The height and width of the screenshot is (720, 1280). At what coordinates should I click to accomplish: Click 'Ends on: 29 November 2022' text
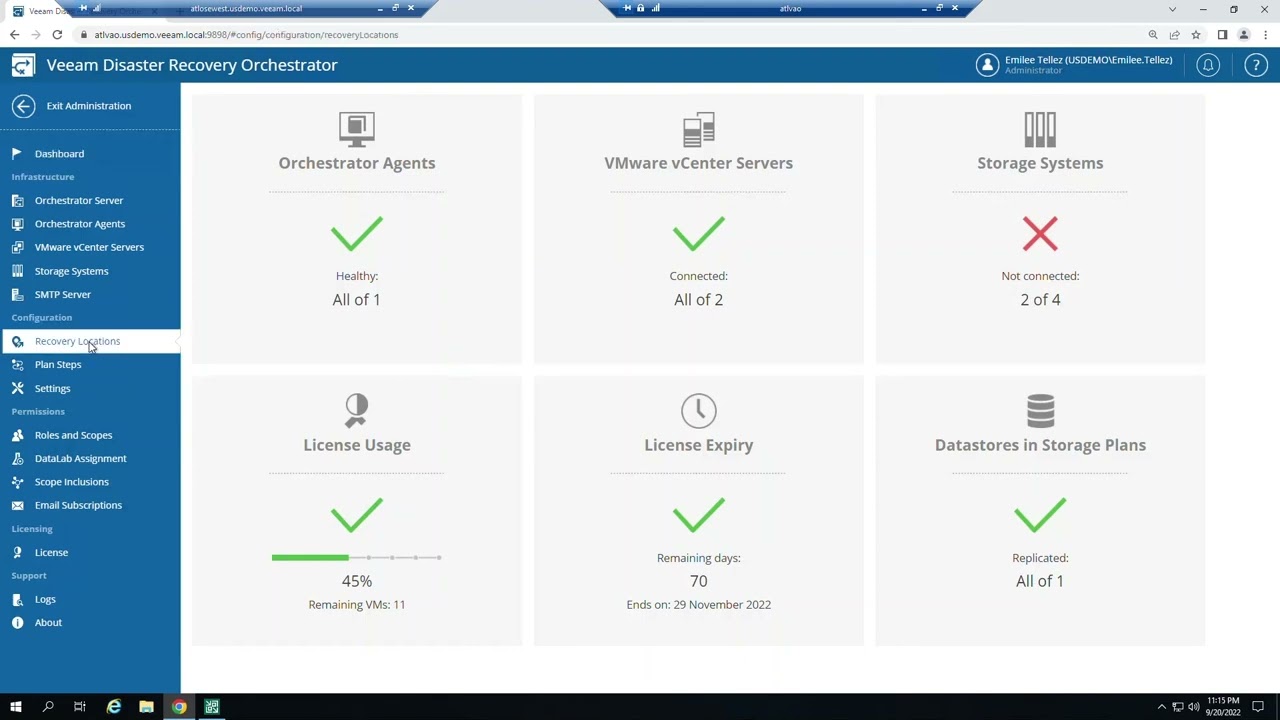(699, 605)
